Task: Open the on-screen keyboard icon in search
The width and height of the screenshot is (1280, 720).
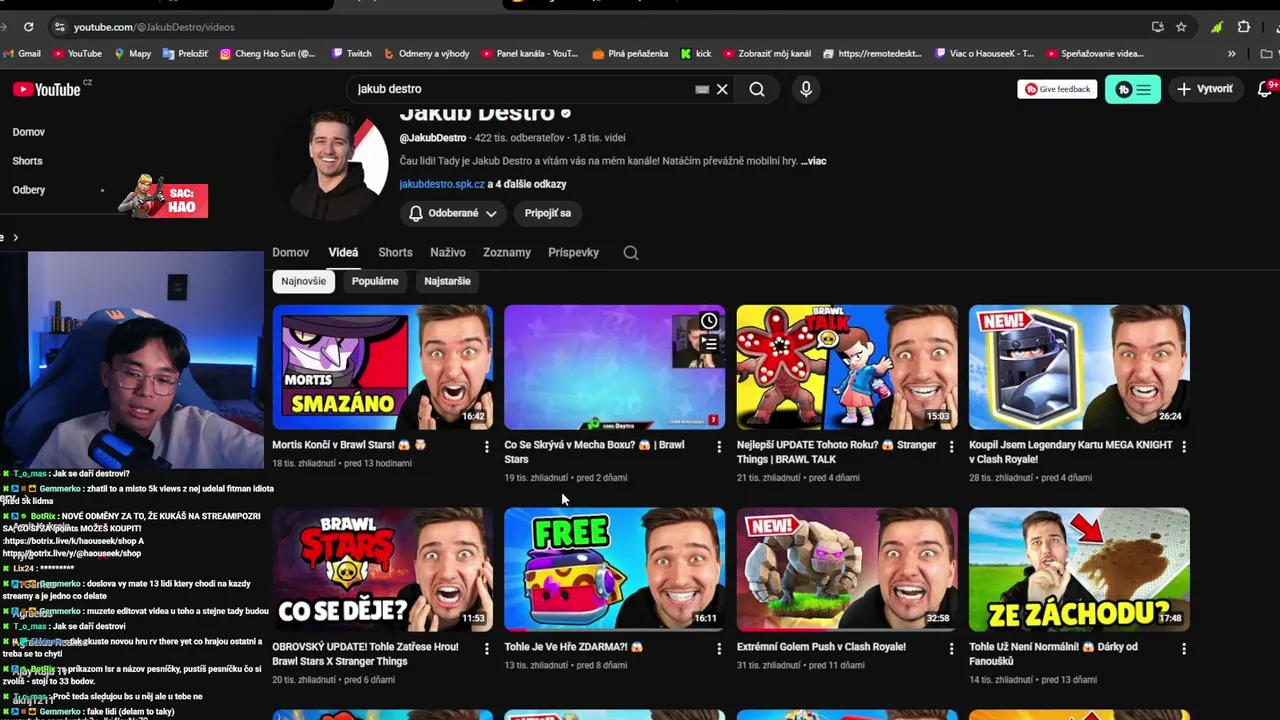Action: coord(702,89)
